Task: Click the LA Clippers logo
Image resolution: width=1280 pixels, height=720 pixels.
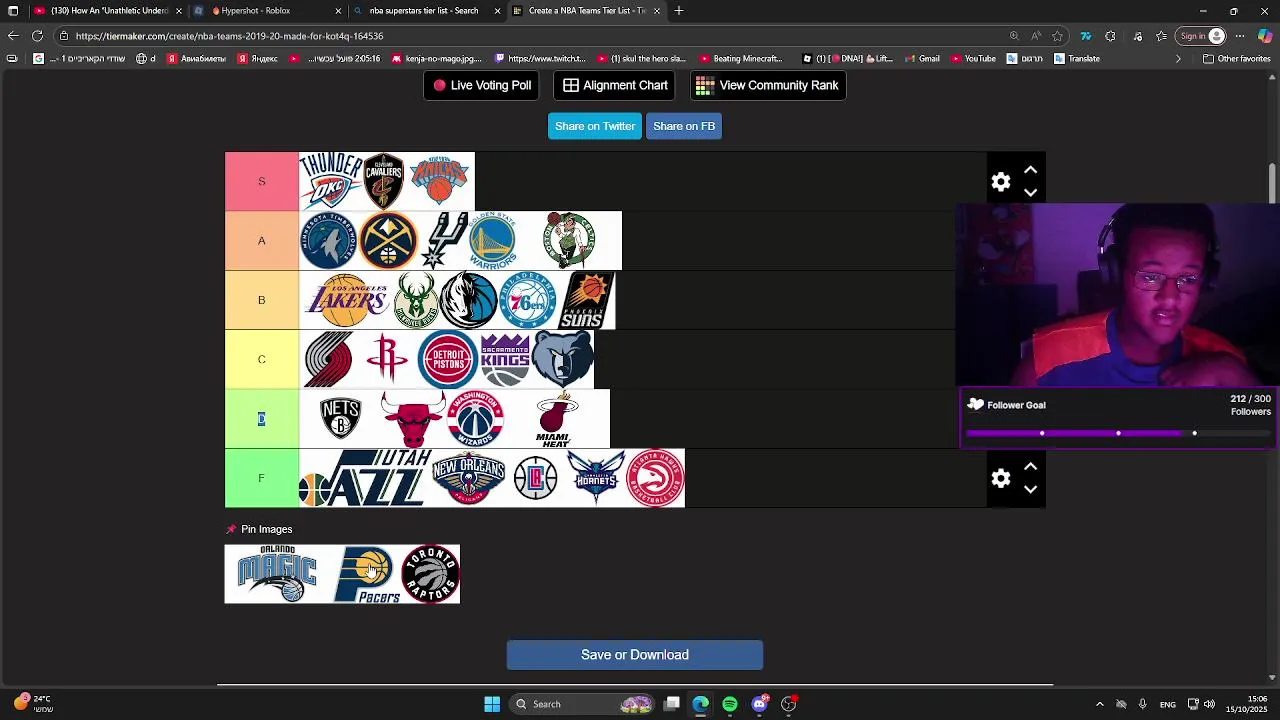Action: tap(535, 478)
